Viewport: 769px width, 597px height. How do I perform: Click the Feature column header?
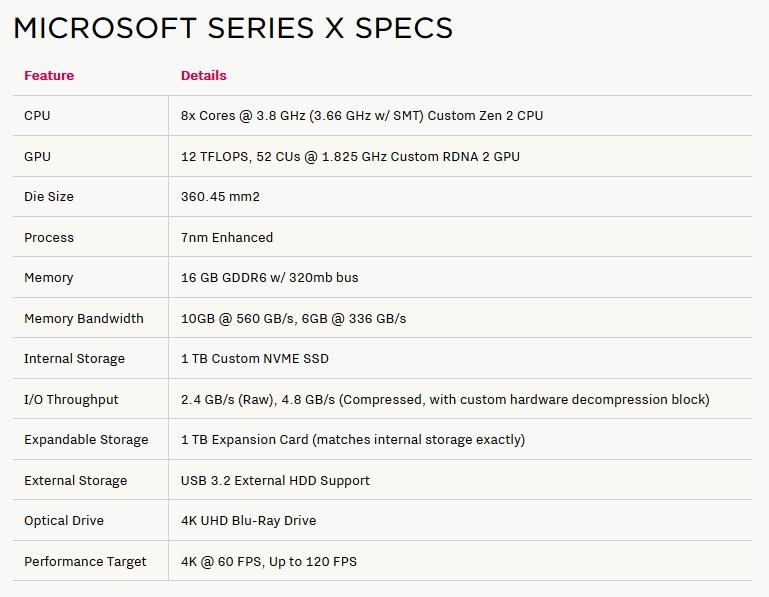pyautogui.click(x=49, y=75)
